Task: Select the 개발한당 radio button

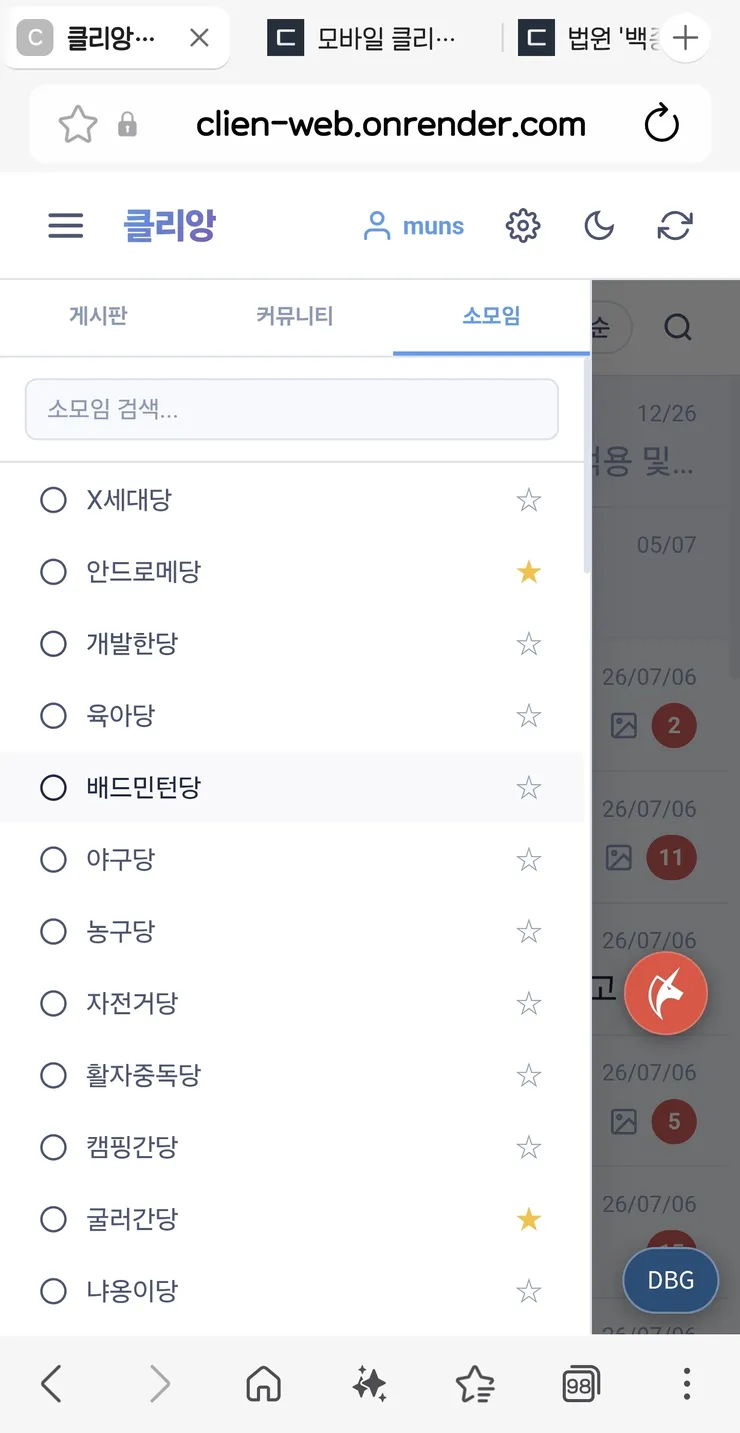Action: pos(53,644)
